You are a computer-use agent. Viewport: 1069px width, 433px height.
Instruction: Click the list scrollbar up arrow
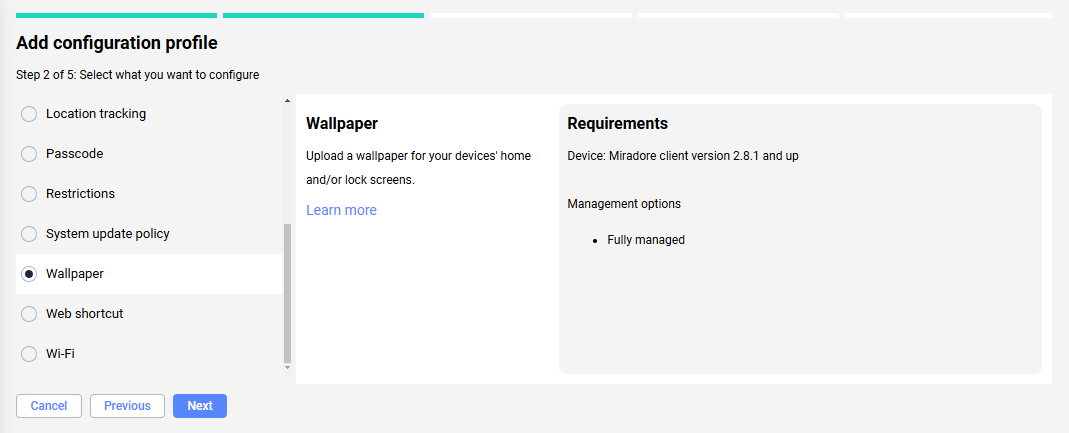click(x=287, y=101)
